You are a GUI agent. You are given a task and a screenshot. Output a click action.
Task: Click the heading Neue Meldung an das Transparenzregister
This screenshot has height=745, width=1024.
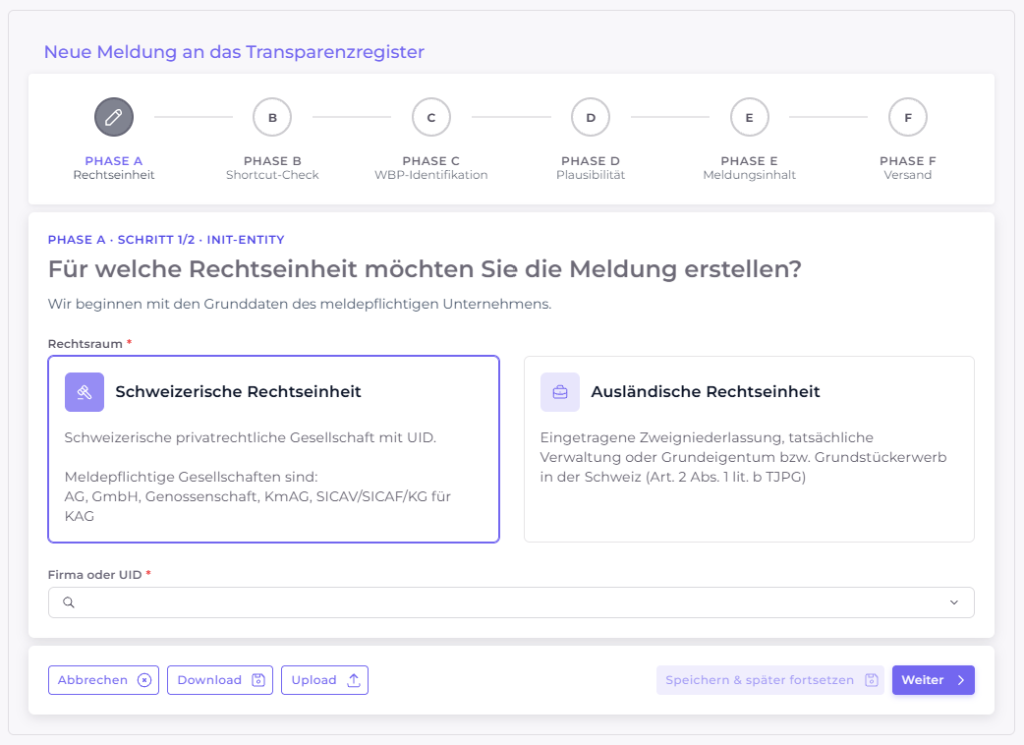click(234, 52)
